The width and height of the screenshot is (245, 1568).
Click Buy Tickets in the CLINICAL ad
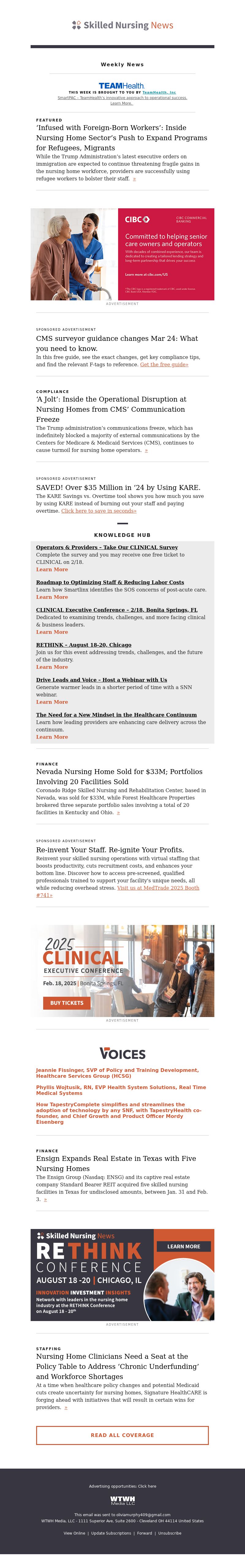click(x=67, y=1003)
